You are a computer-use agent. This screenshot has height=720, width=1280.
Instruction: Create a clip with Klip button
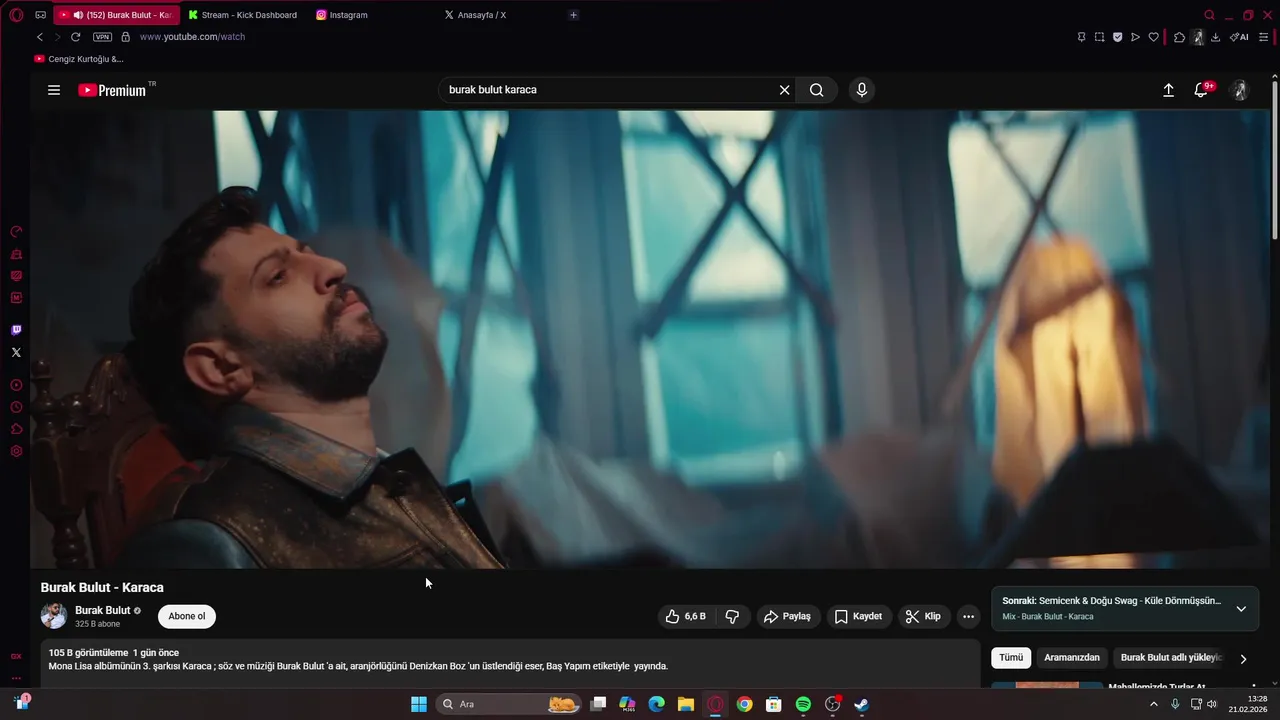click(x=923, y=617)
